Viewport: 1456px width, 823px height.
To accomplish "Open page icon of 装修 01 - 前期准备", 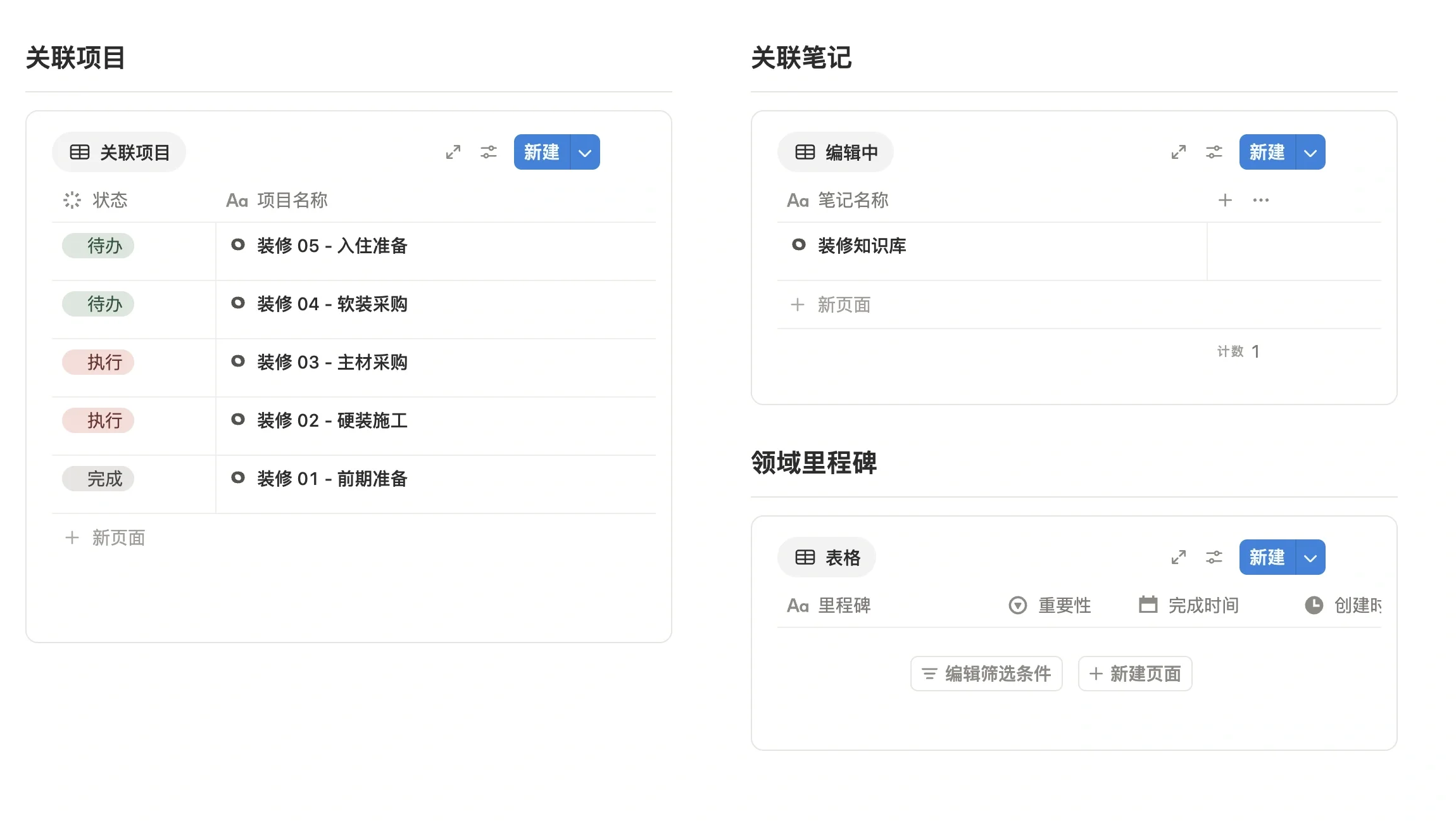I will pos(238,478).
